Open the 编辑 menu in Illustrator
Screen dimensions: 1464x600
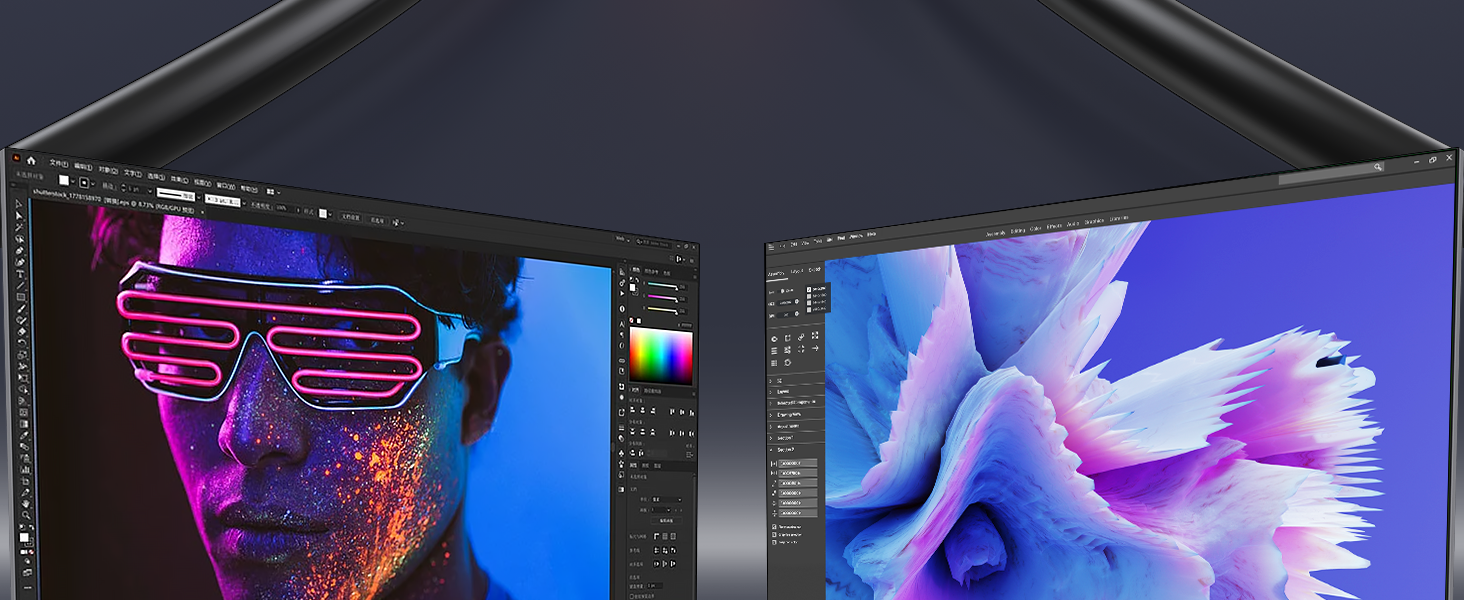pyautogui.click(x=83, y=167)
